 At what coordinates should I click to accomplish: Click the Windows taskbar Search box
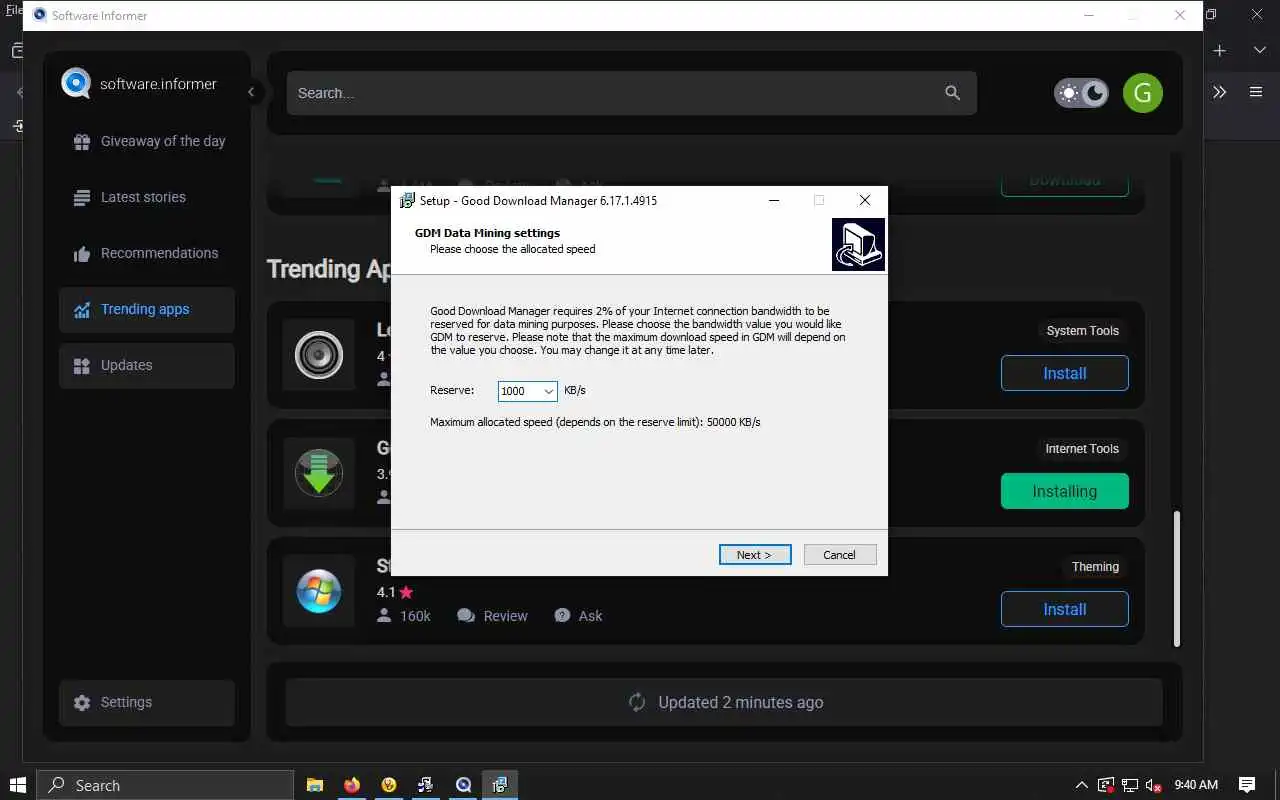pos(165,785)
